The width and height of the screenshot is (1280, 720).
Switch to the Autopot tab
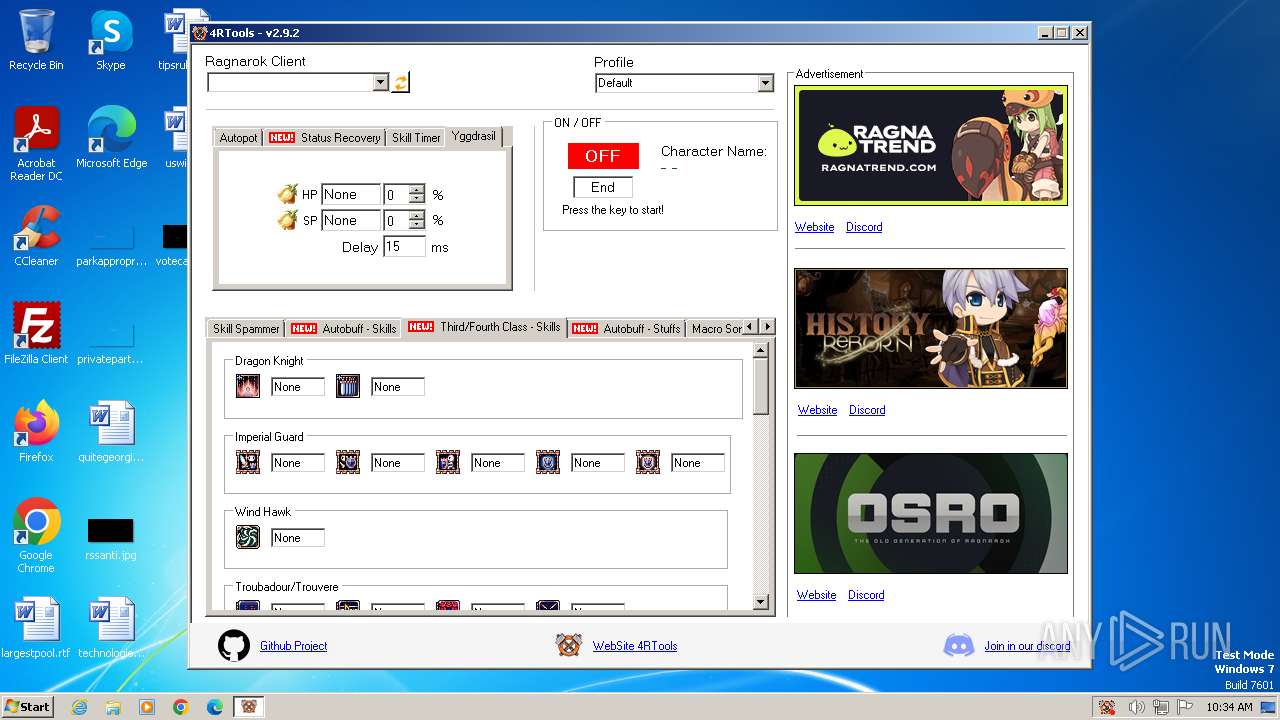click(x=239, y=138)
